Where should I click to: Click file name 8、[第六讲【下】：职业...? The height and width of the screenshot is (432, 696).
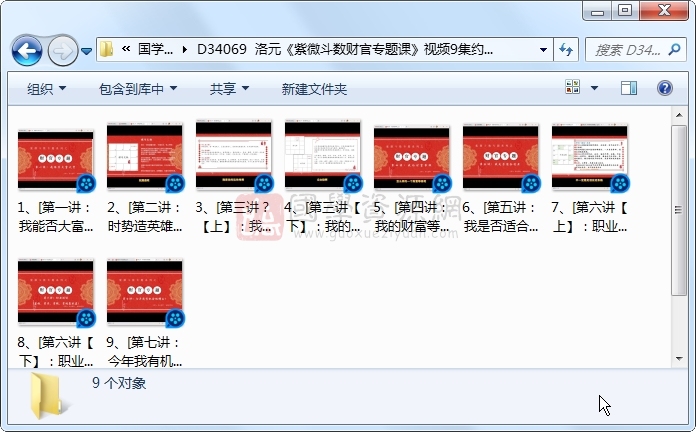click(x=55, y=352)
